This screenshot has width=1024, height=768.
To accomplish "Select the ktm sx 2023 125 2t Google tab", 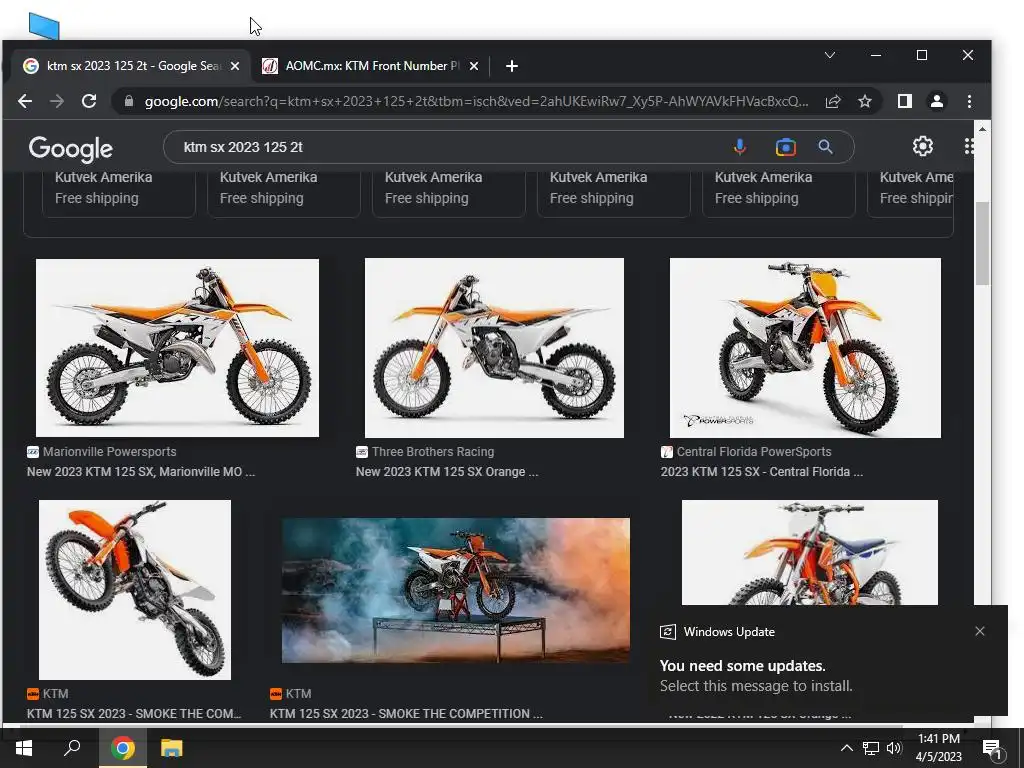I will pos(132,66).
